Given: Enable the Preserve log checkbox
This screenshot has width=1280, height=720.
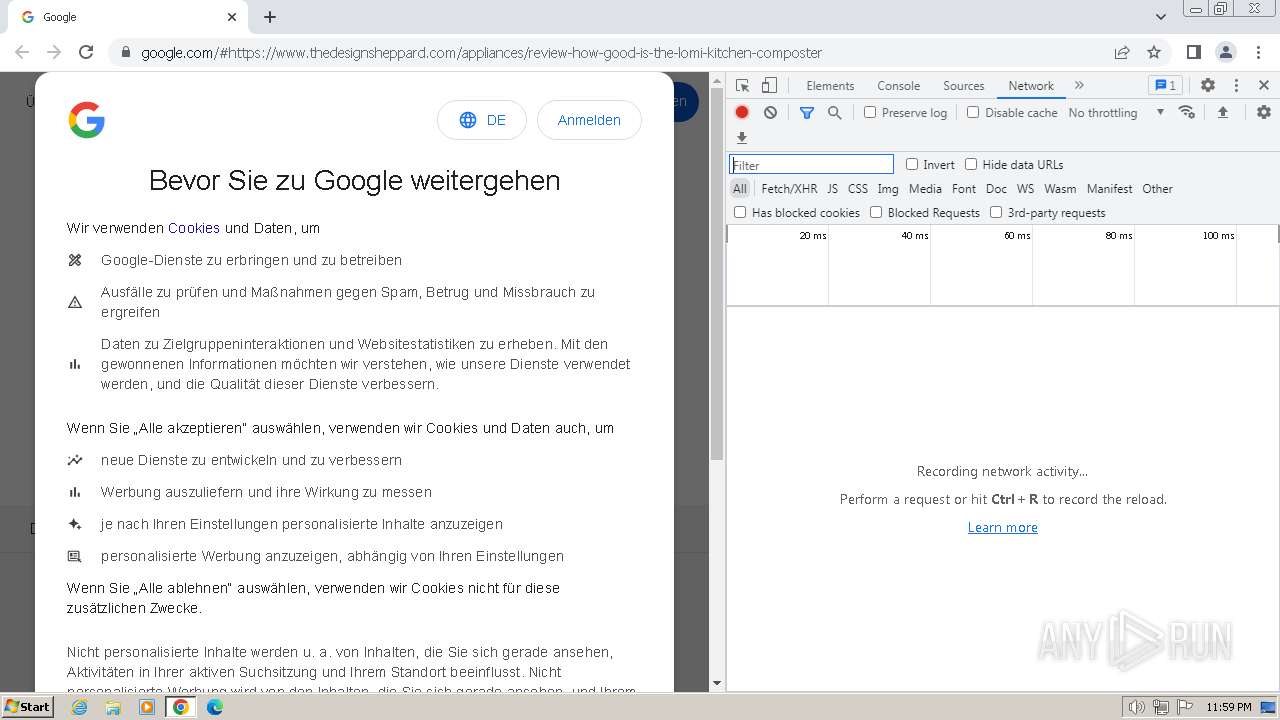Looking at the screenshot, I should 870,113.
